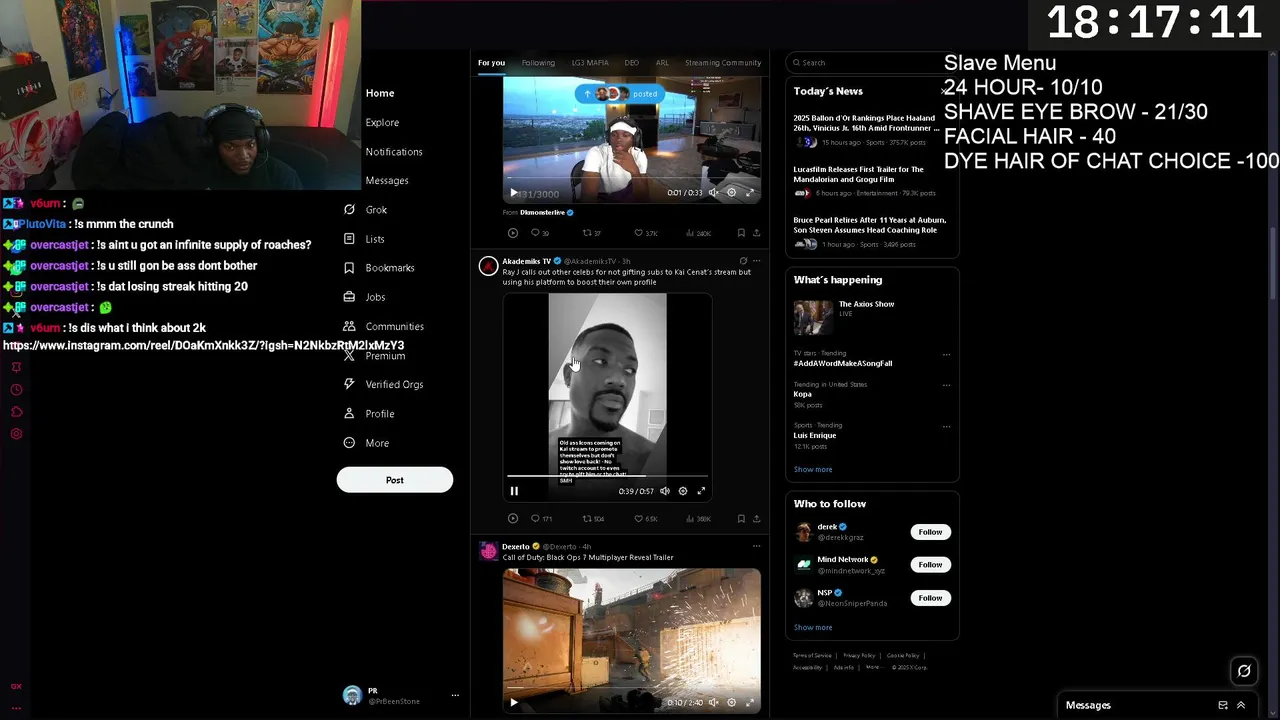Image resolution: width=1280 pixels, height=720 pixels.
Task: Like the post with 3.7K likes
Action: pos(645,233)
